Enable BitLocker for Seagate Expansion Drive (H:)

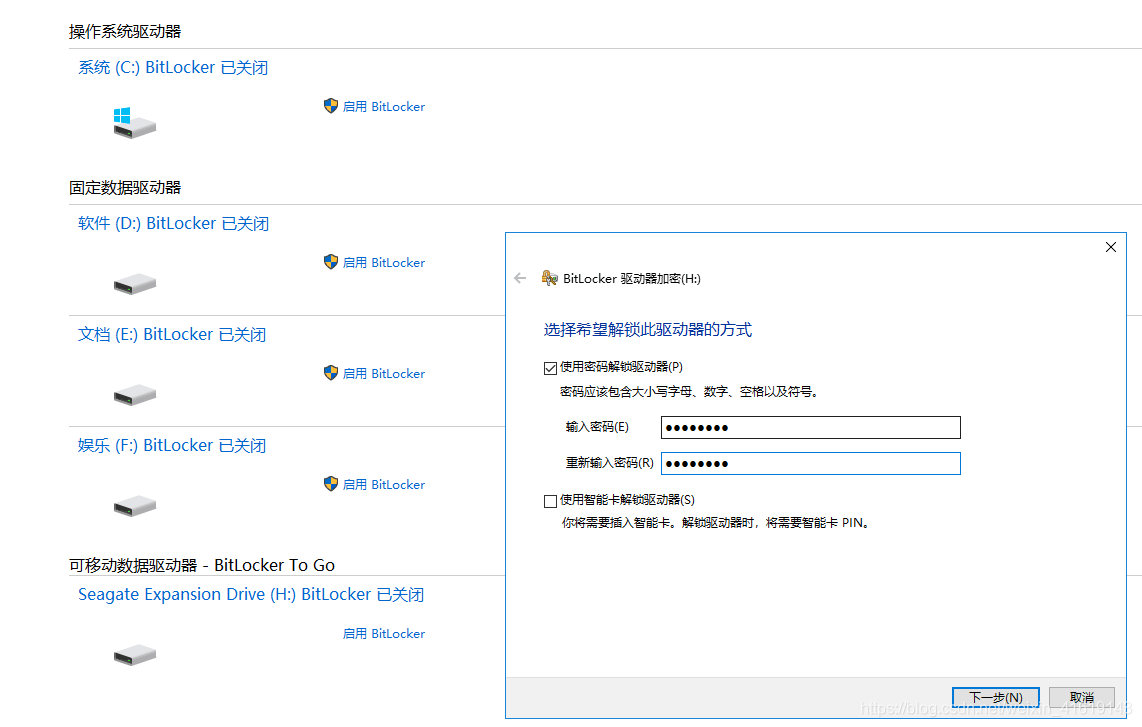384,634
